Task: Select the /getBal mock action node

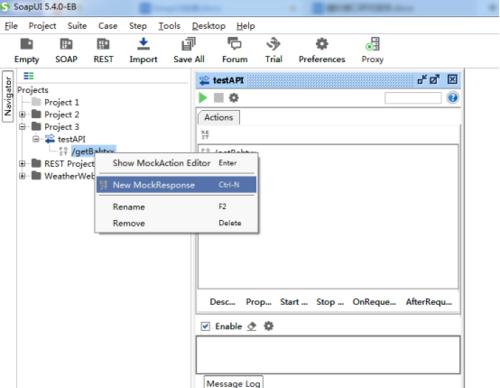Action: 93,151
